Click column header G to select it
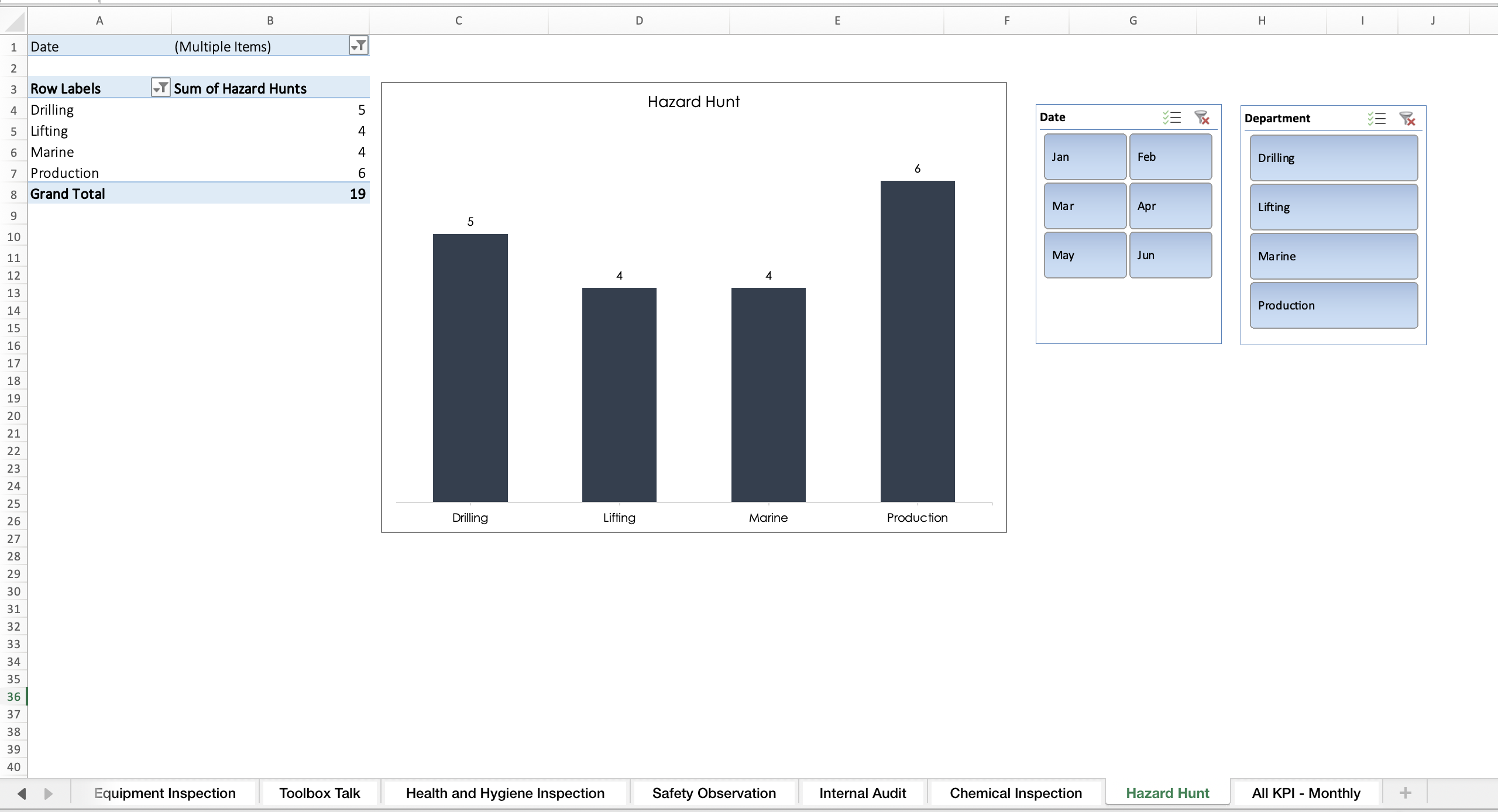Screen dimensions: 1498x812 coord(1133,20)
